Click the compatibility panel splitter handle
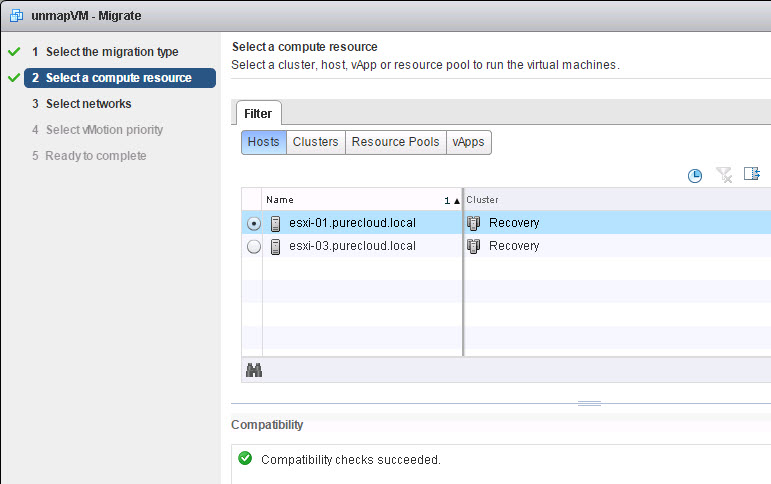The width and height of the screenshot is (771, 484). click(589, 403)
